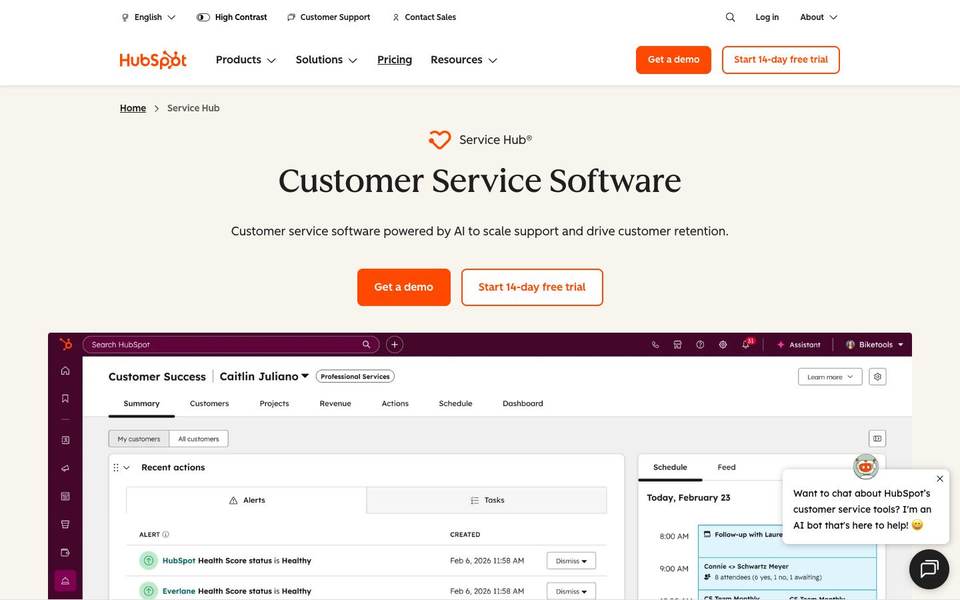The height and width of the screenshot is (600, 960).
Task: Click the highlighted bell icon at sidebar bottom
Action: 65,580
